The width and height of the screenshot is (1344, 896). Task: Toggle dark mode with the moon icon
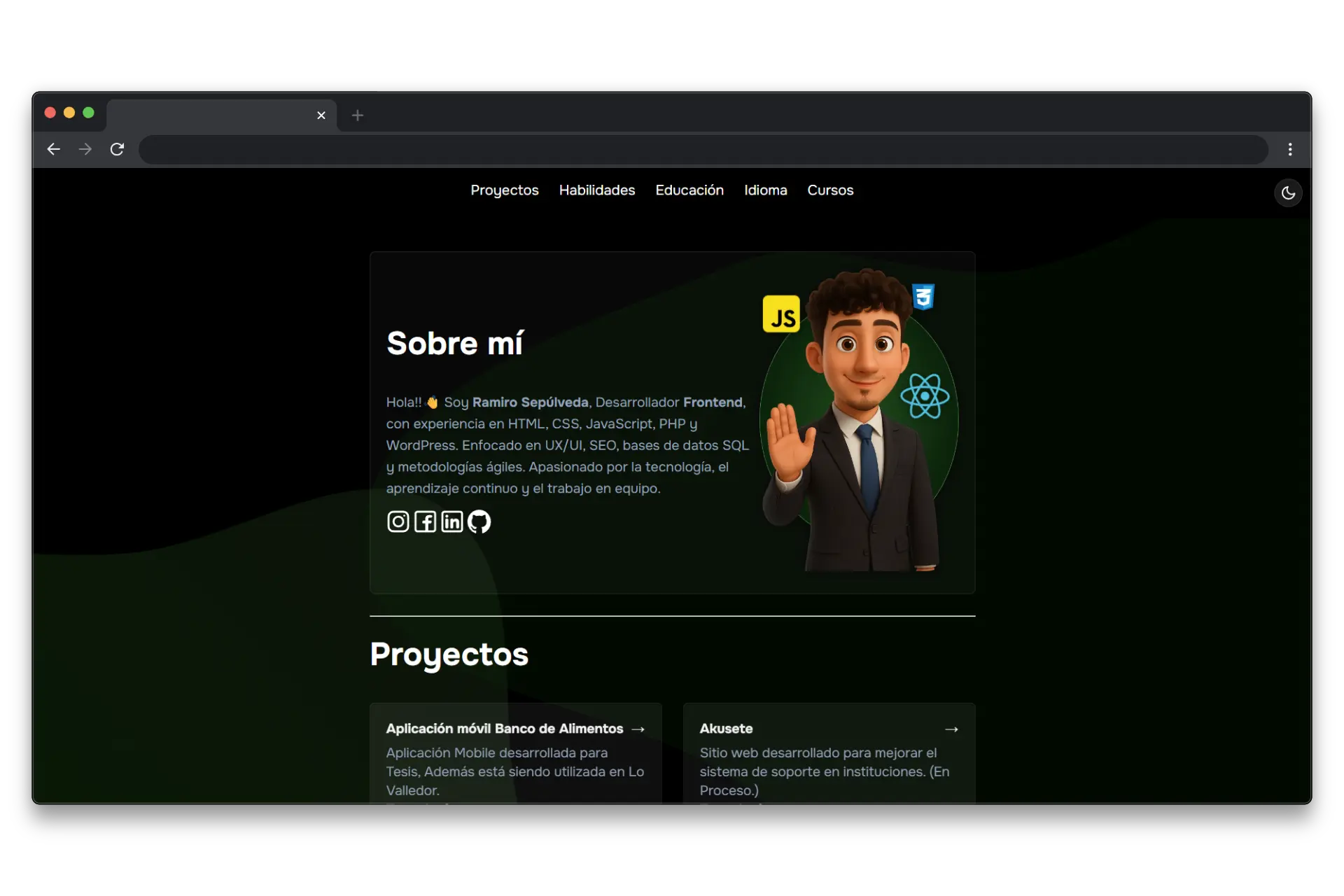tap(1287, 192)
